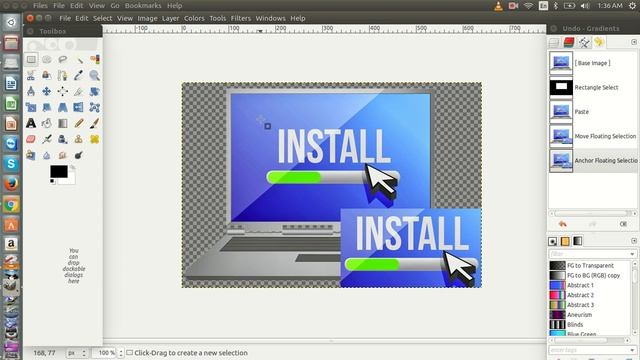Select the Select by Color tool

(x=94, y=60)
